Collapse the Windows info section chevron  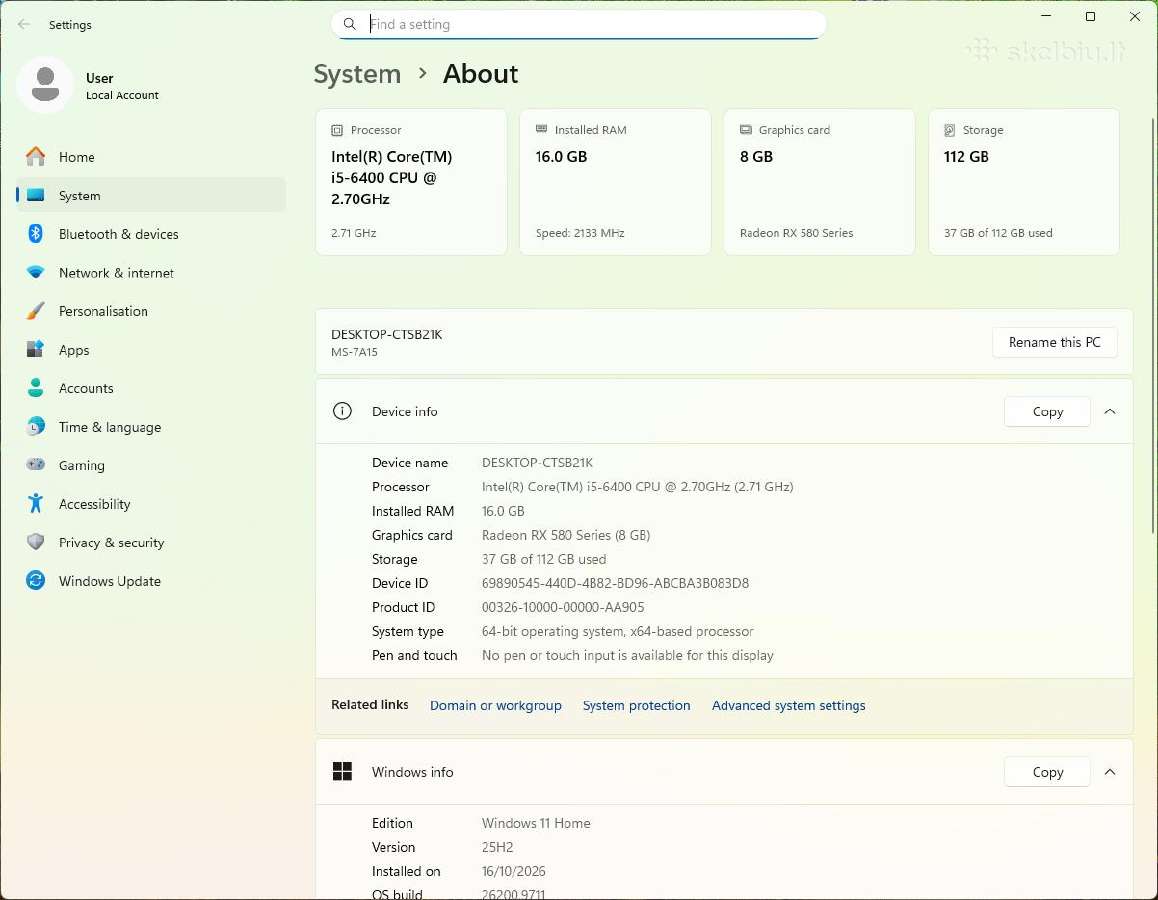coord(1109,772)
